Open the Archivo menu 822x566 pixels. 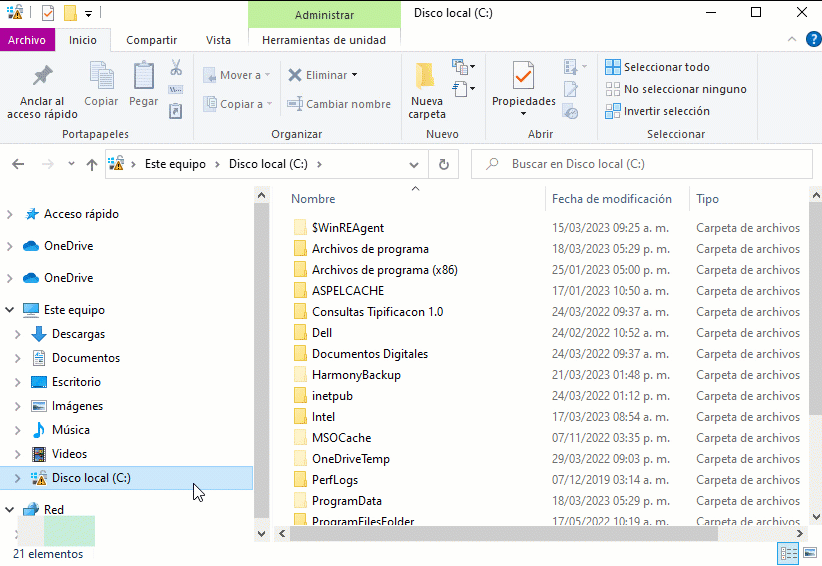(x=27, y=40)
